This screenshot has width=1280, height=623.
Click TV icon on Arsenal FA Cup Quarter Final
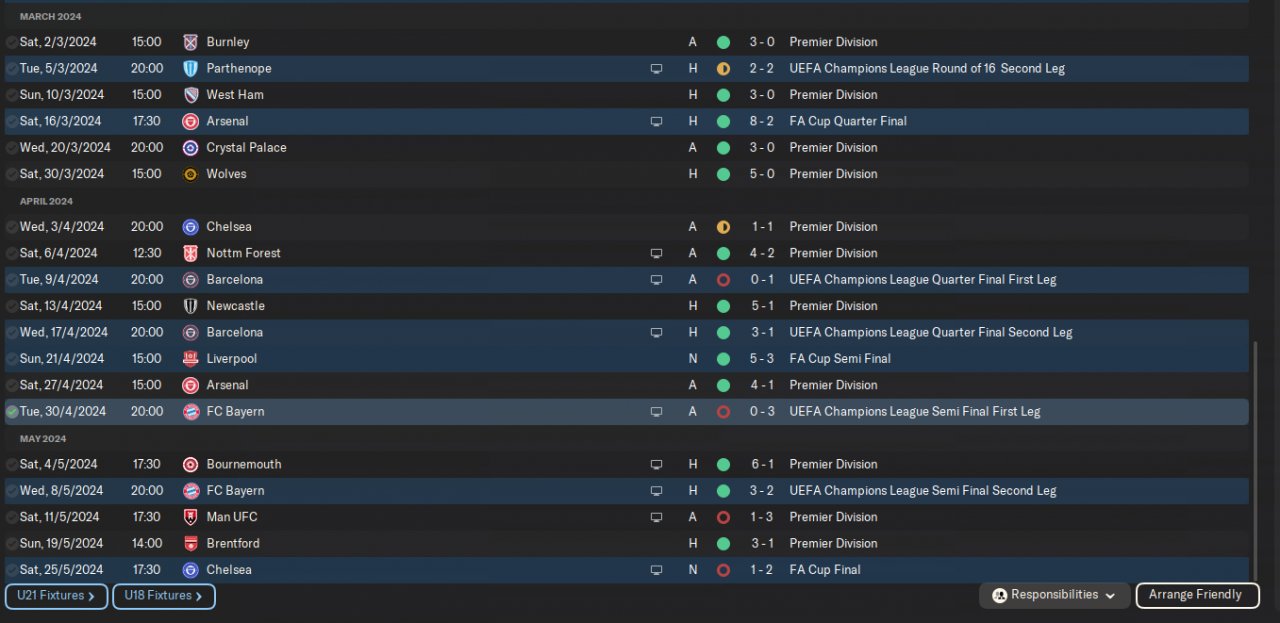click(656, 121)
